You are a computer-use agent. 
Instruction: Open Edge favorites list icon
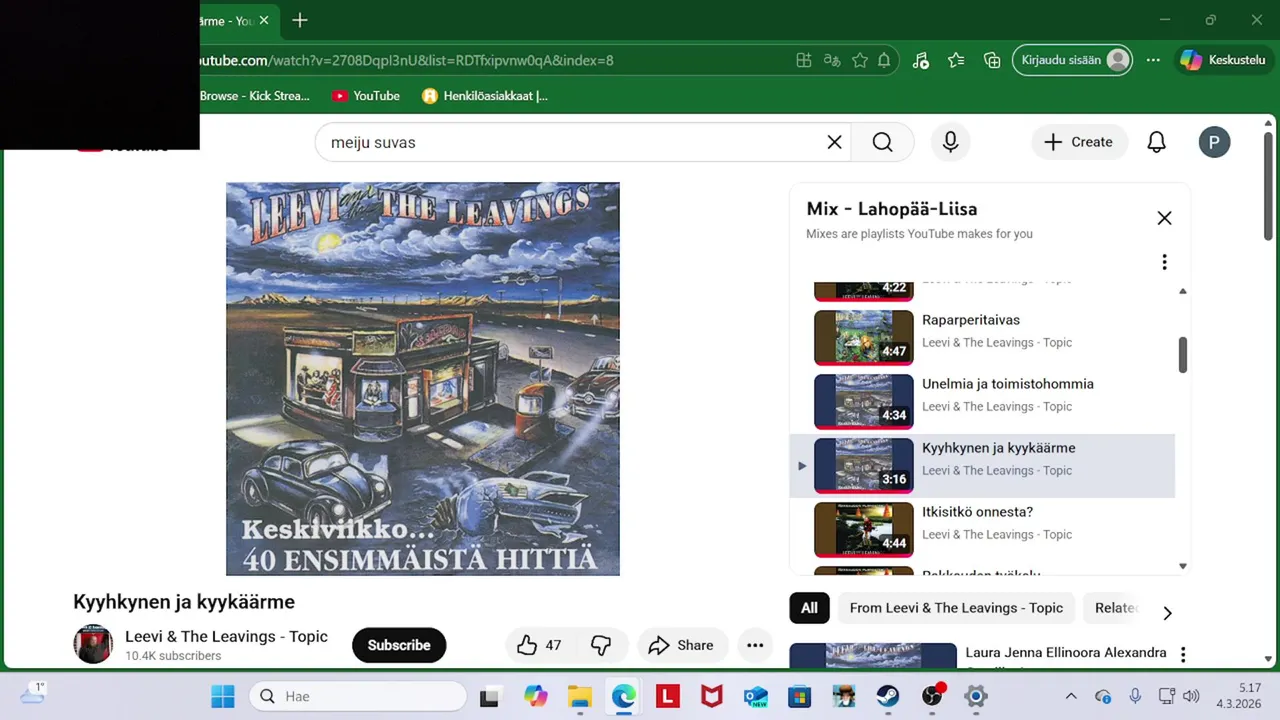tap(956, 60)
